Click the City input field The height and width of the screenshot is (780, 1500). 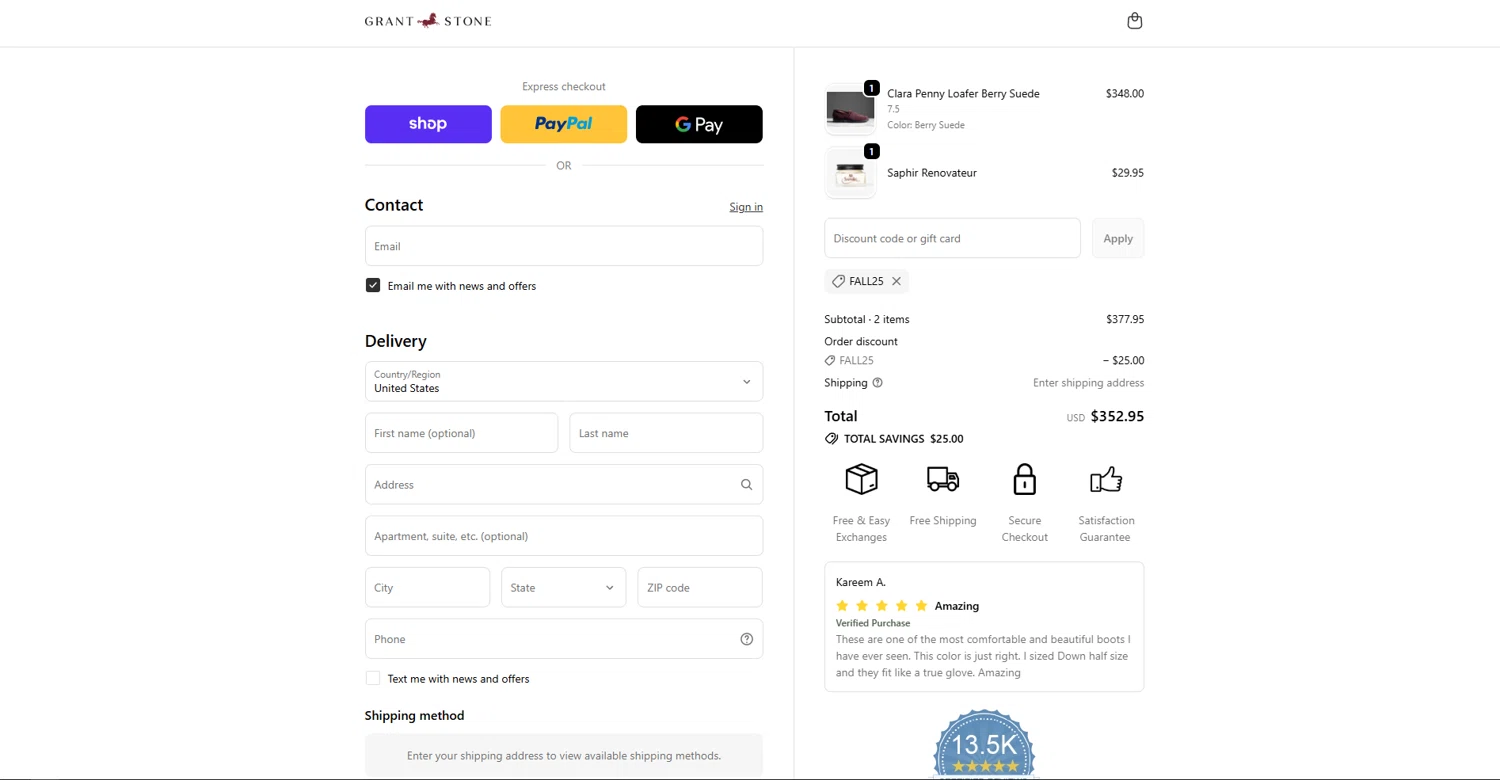coord(428,588)
